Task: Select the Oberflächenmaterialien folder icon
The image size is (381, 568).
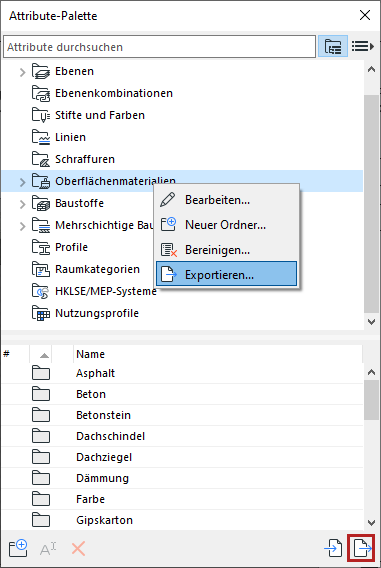Action: coord(41,181)
